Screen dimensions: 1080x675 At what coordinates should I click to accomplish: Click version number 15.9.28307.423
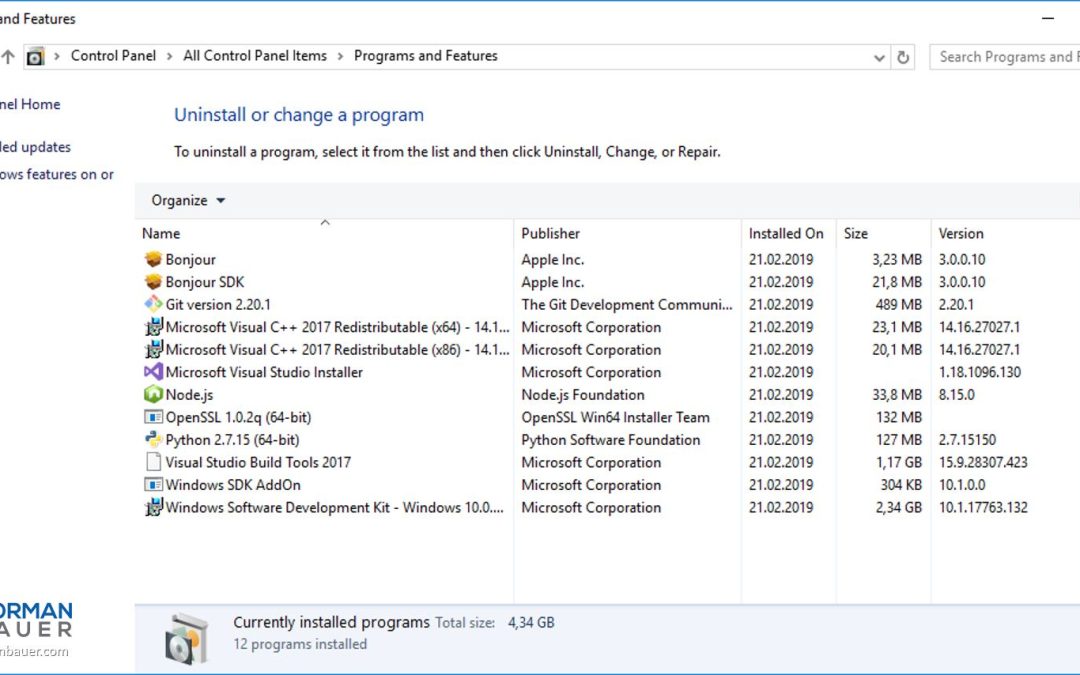[983, 463]
